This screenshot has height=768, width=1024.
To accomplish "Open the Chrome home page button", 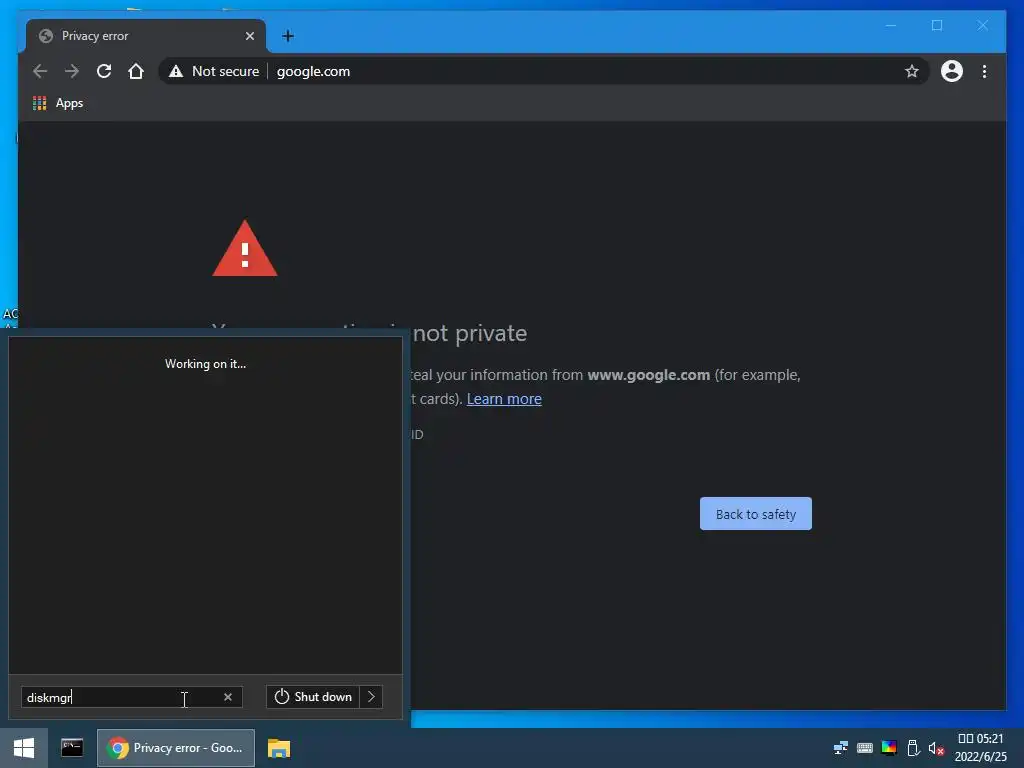I will click(x=136, y=71).
